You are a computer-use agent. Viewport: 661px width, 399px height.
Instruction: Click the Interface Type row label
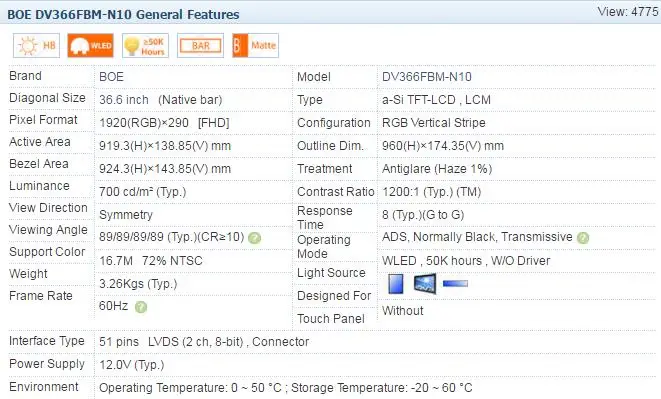click(x=47, y=341)
